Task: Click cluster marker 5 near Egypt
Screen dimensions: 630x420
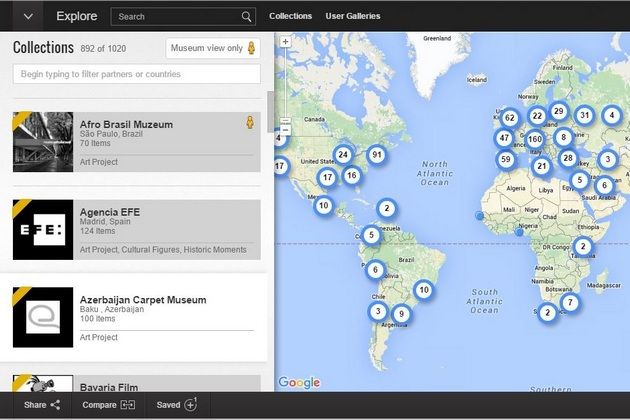Action: (x=579, y=180)
